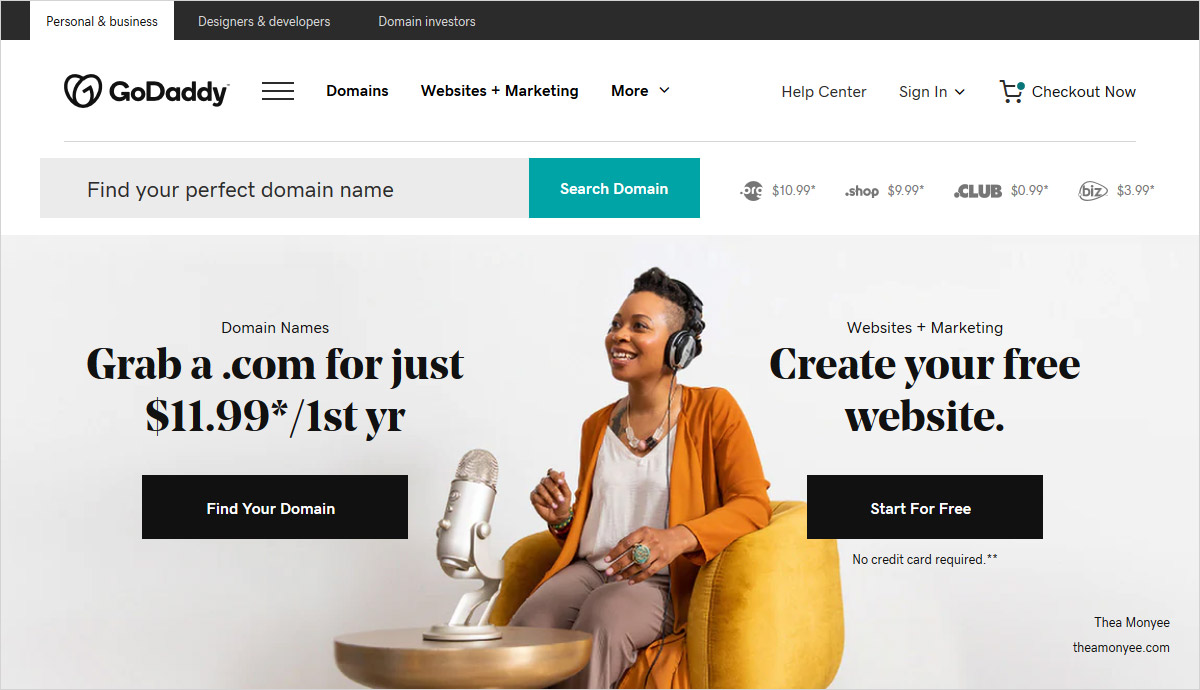The image size is (1200, 690).
Task: Expand the More dropdown menu
Action: (640, 91)
